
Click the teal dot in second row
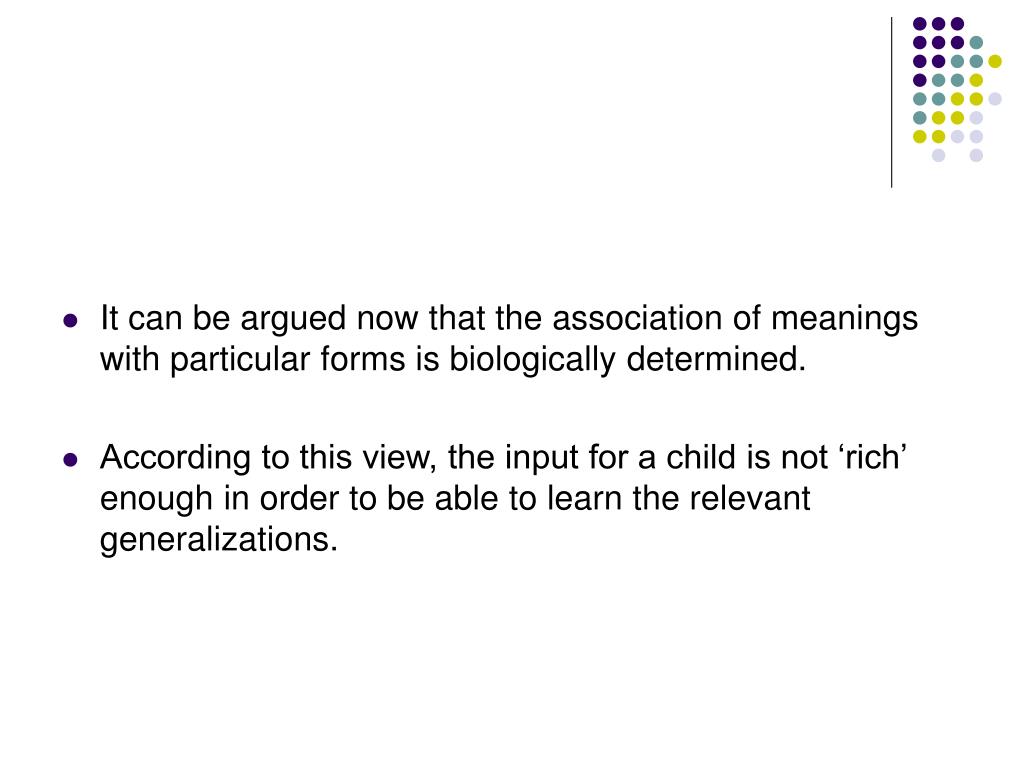pyautogui.click(x=976, y=43)
